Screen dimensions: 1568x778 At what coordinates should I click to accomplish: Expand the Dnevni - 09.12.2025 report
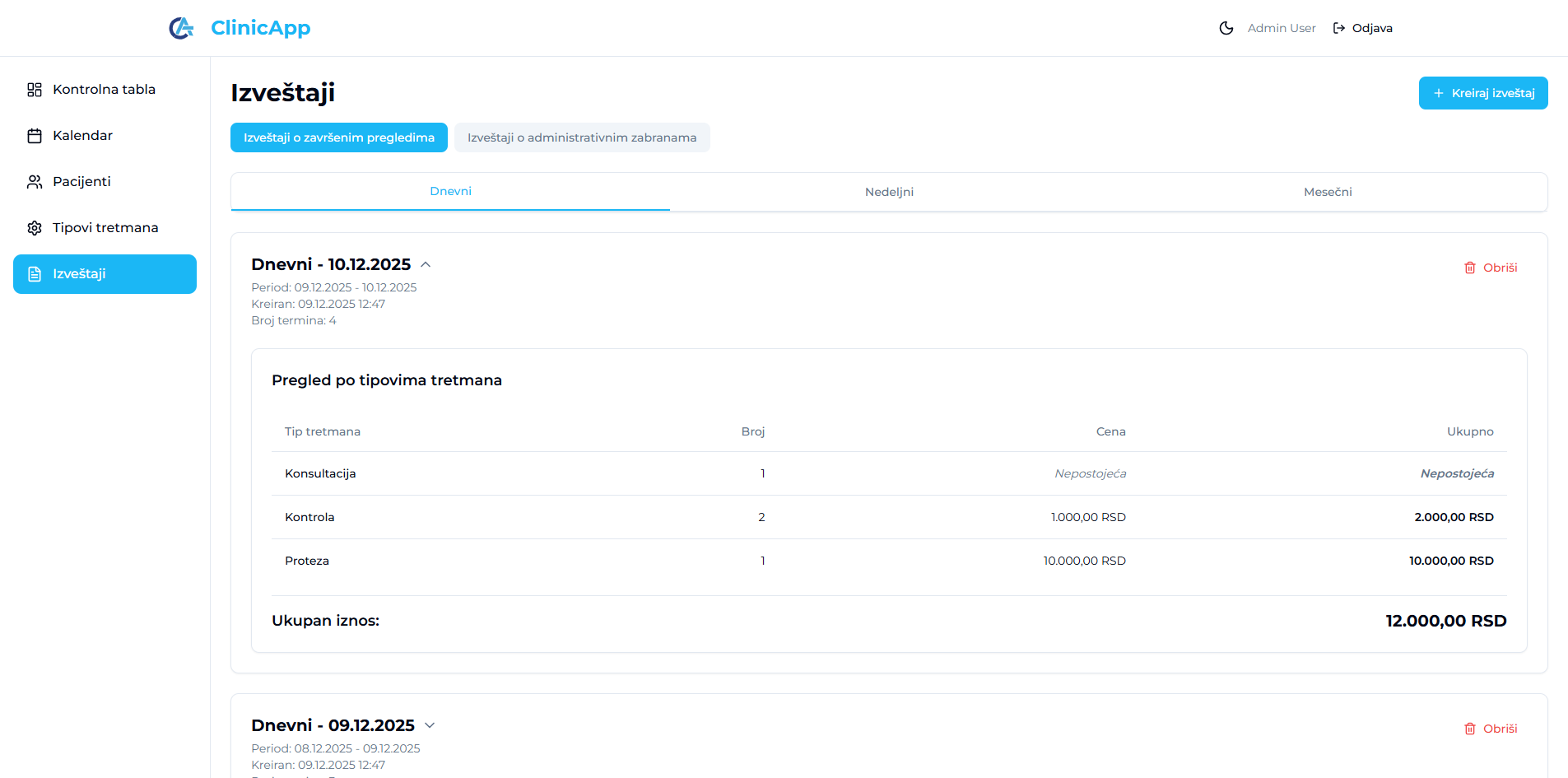430,725
